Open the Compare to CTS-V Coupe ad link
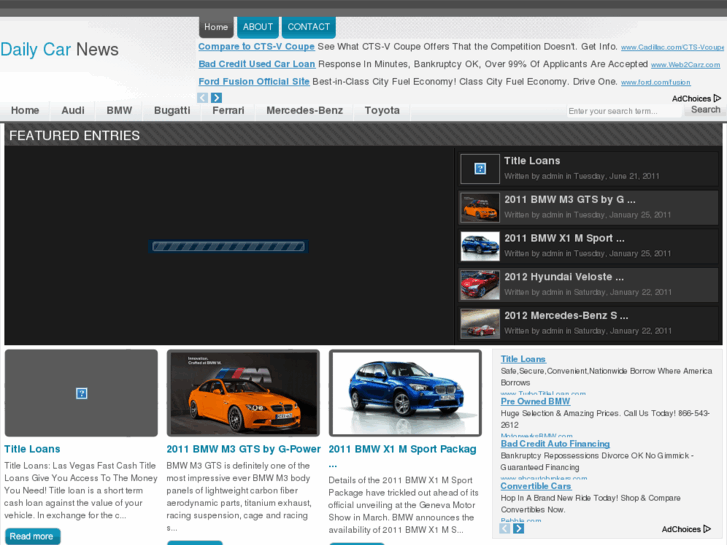The image size is (727, 545). [256, 47]
